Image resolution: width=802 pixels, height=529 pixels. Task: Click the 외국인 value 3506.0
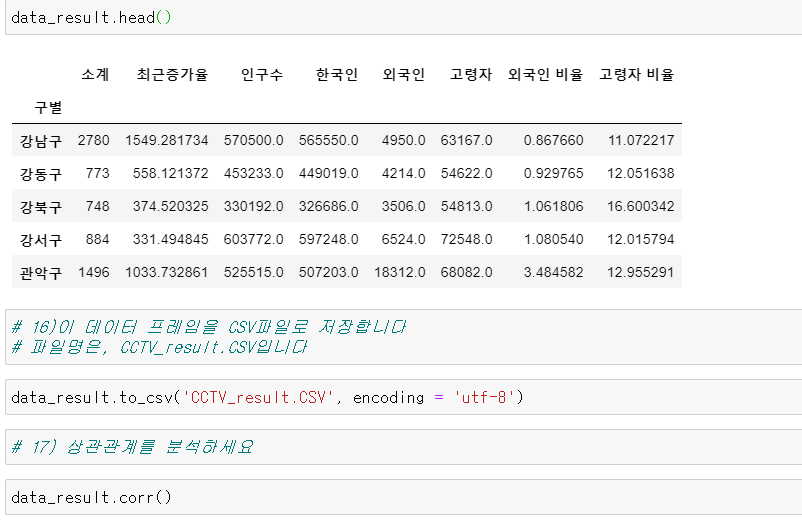point(404,206)
